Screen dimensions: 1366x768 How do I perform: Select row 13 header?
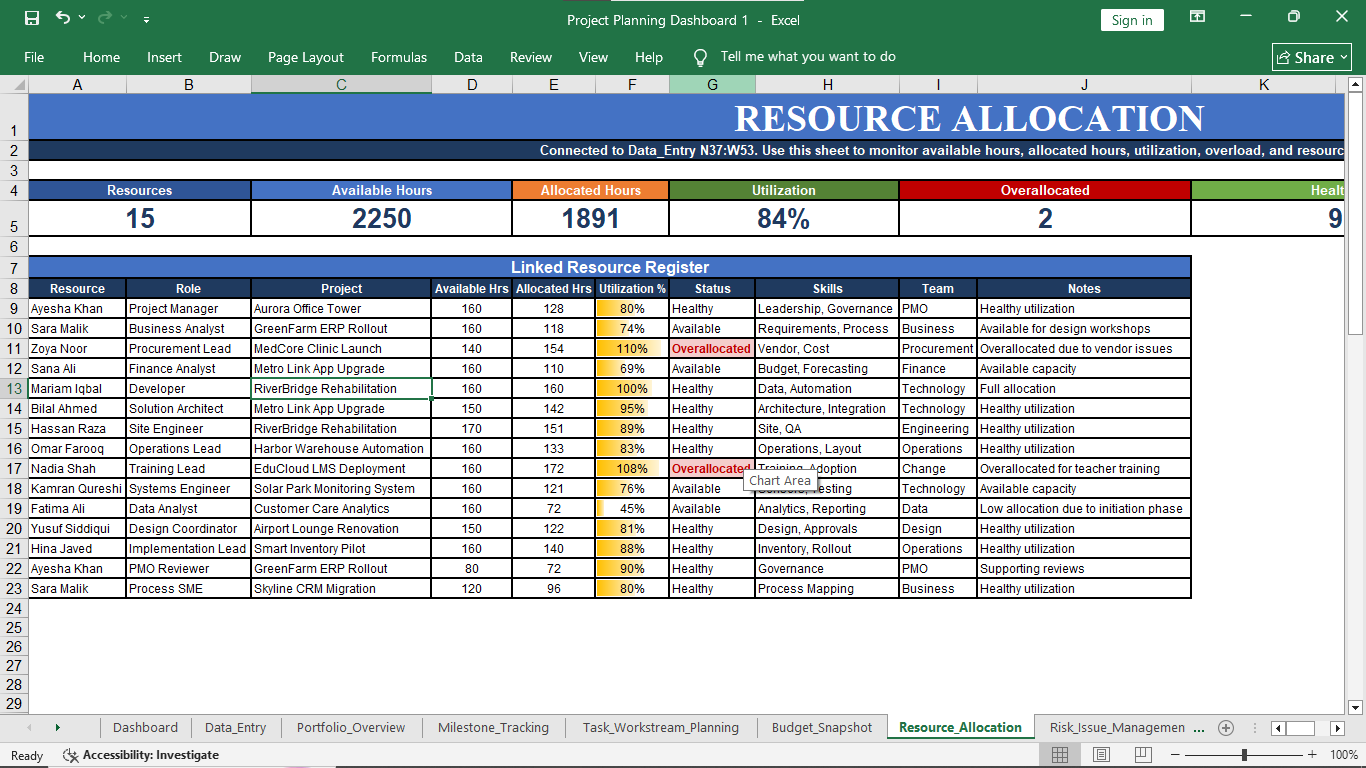point(14,389)
